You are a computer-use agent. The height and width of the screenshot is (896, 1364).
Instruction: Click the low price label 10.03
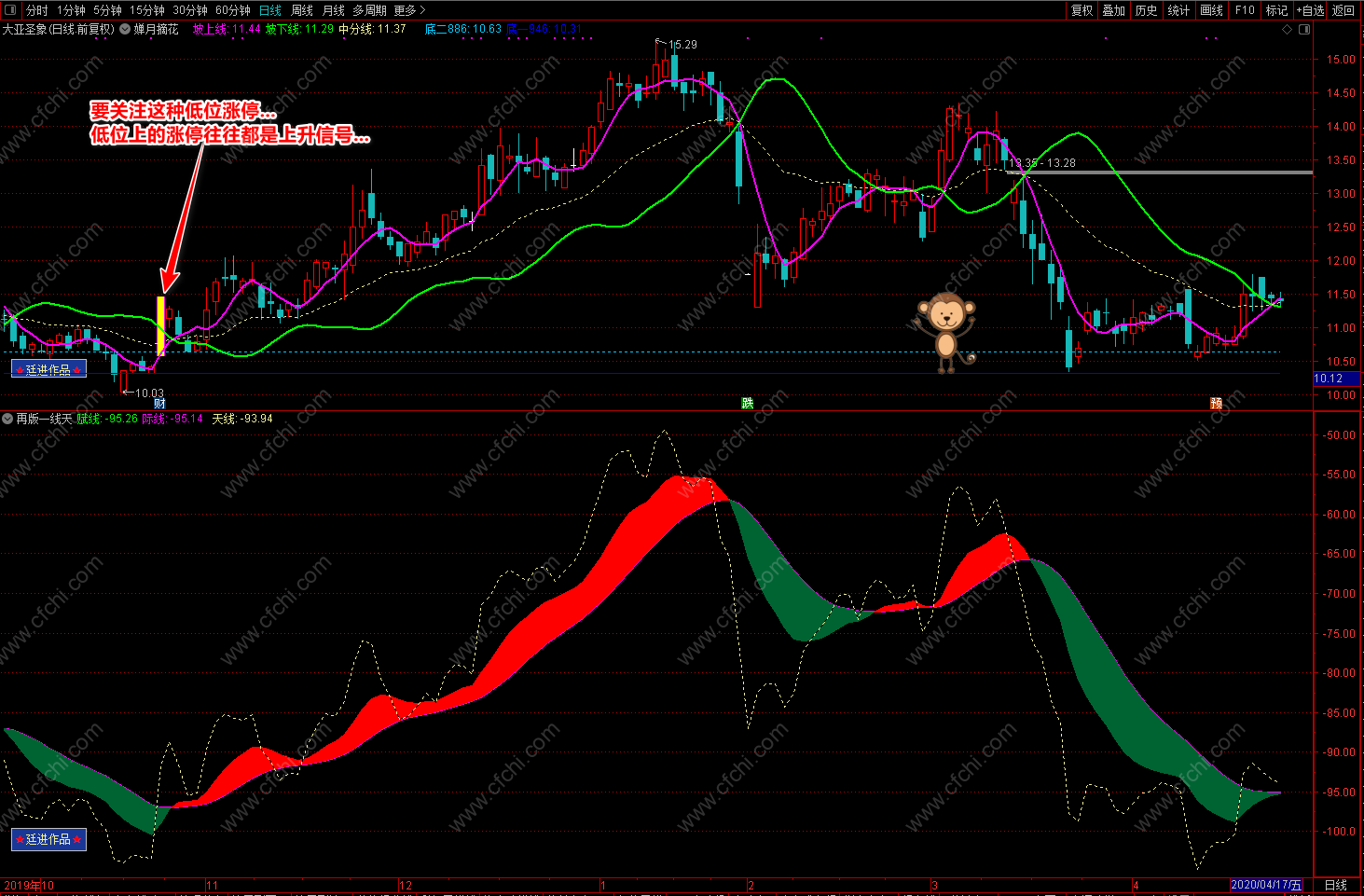[149, 393]
